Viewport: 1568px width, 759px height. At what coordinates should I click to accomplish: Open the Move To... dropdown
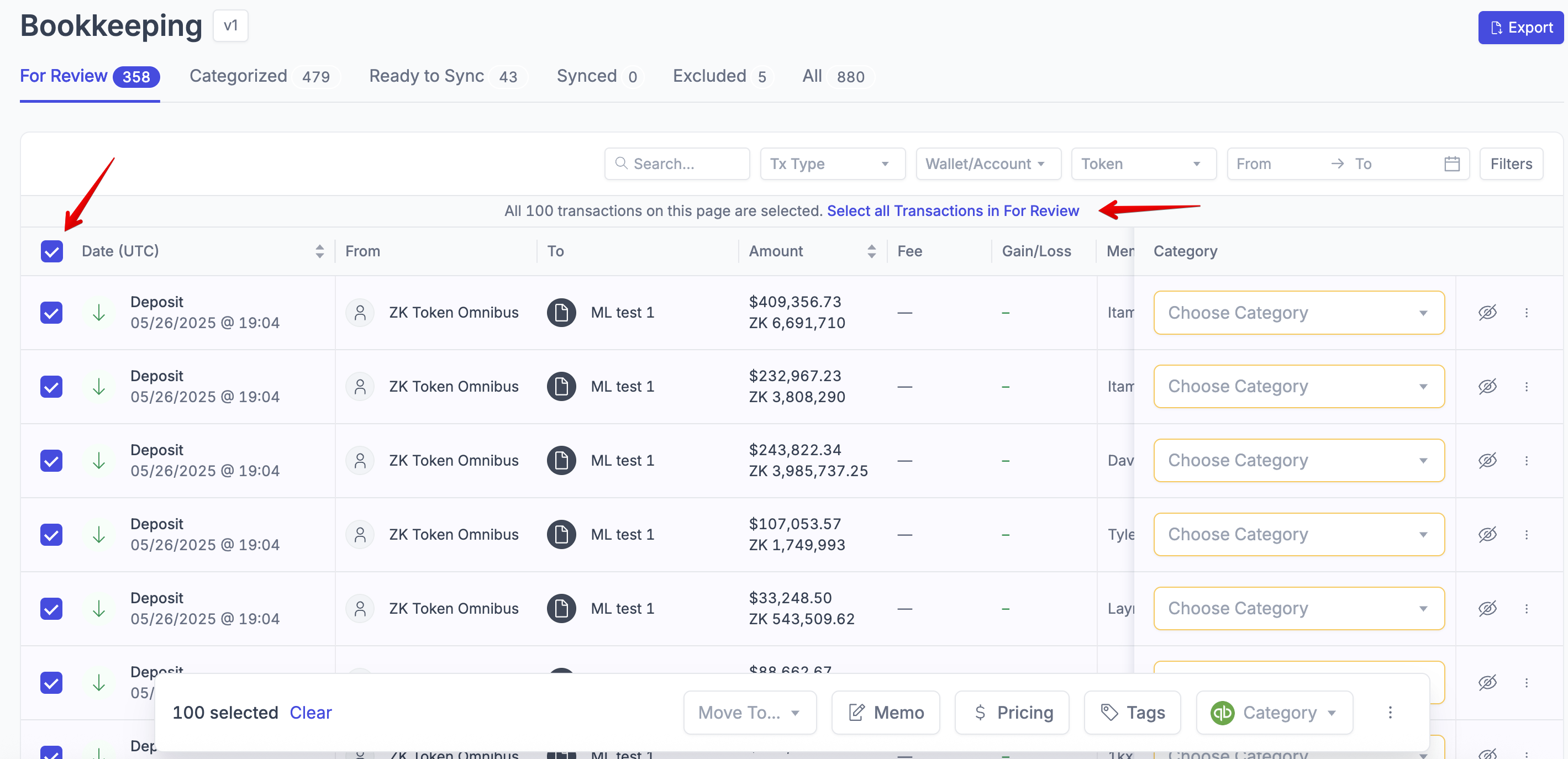point(749,712)
